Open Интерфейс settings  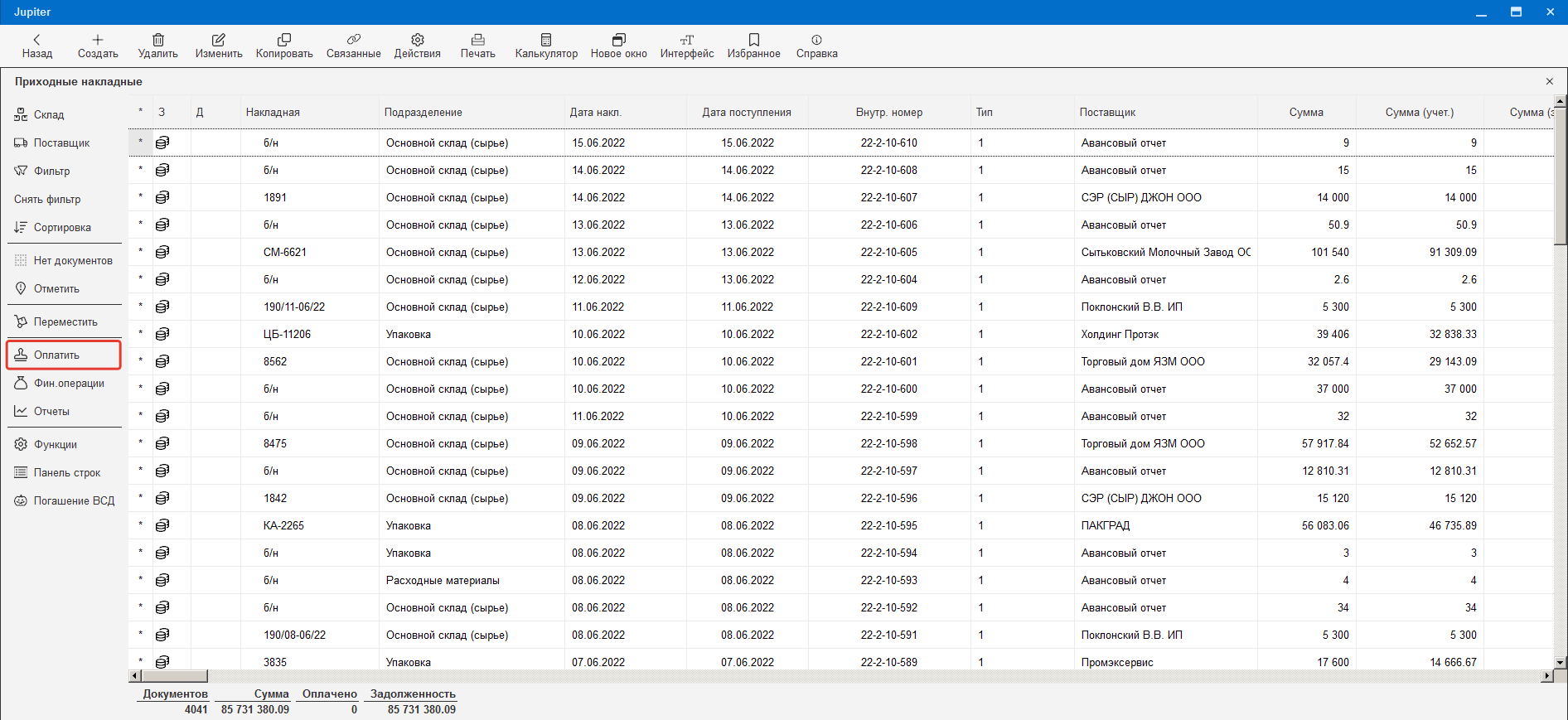click(687, 46)
